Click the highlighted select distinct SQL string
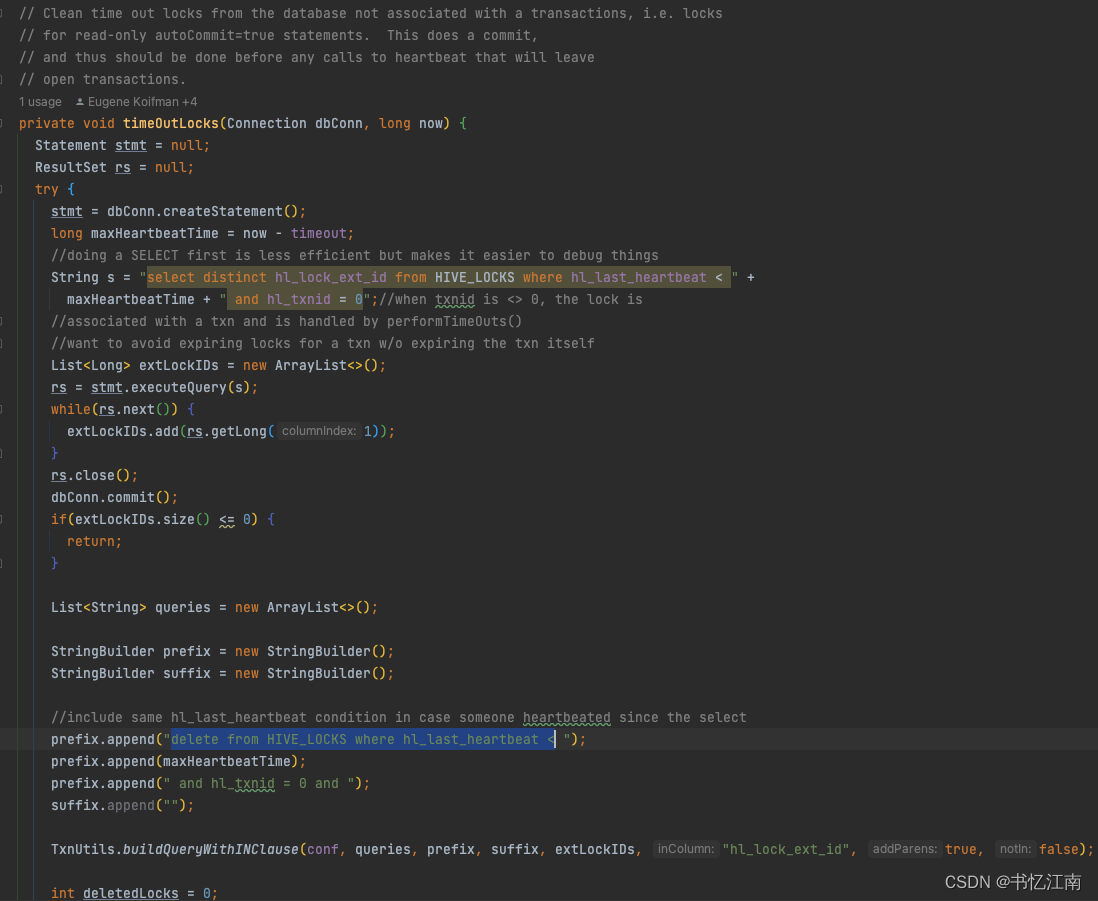Viewport: 1098px width, 901px height. coord(440,277)
